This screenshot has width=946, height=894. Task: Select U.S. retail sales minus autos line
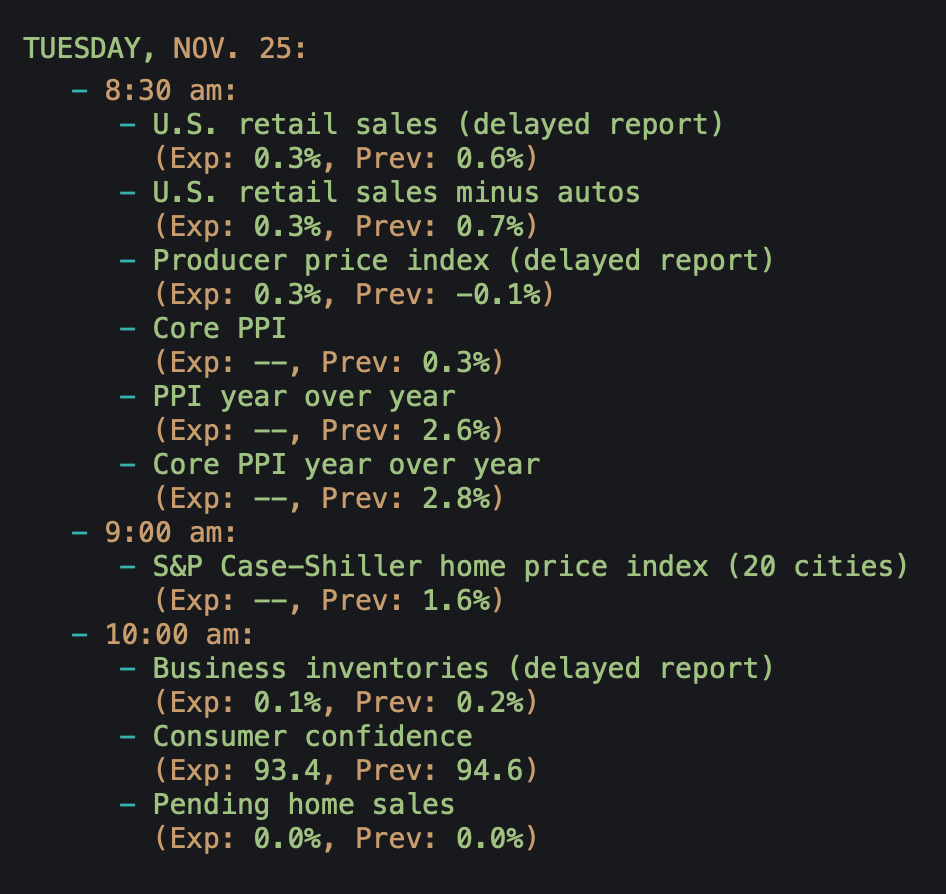396,192
